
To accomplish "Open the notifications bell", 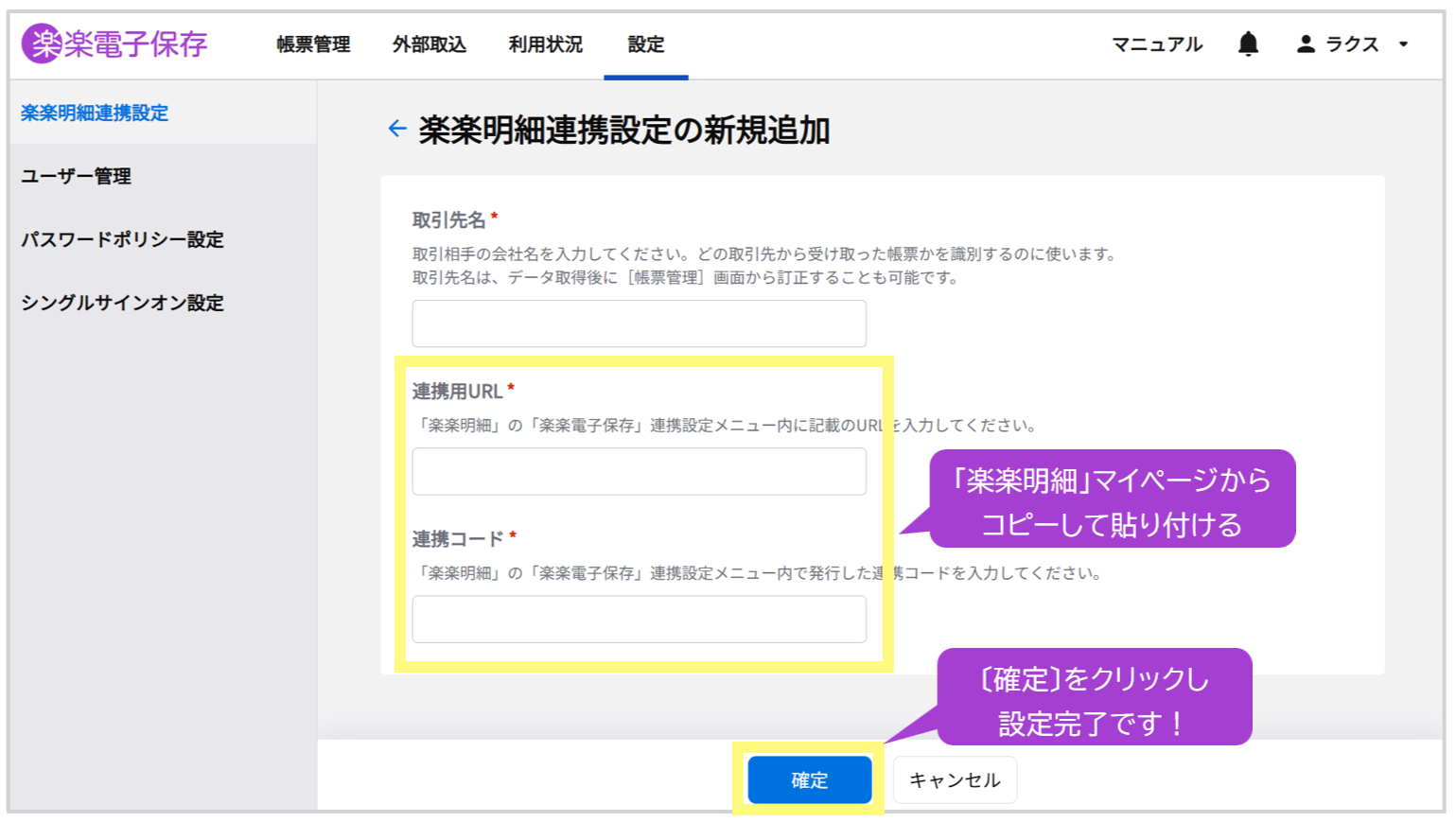I will pos(1248,44).
